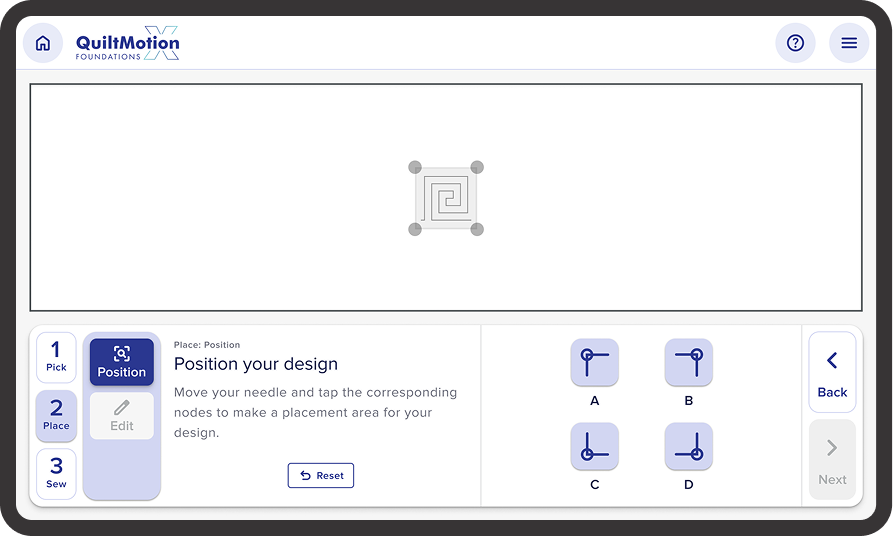
Task: Tap the bottom-left corner node C
Action: [595, 446]
